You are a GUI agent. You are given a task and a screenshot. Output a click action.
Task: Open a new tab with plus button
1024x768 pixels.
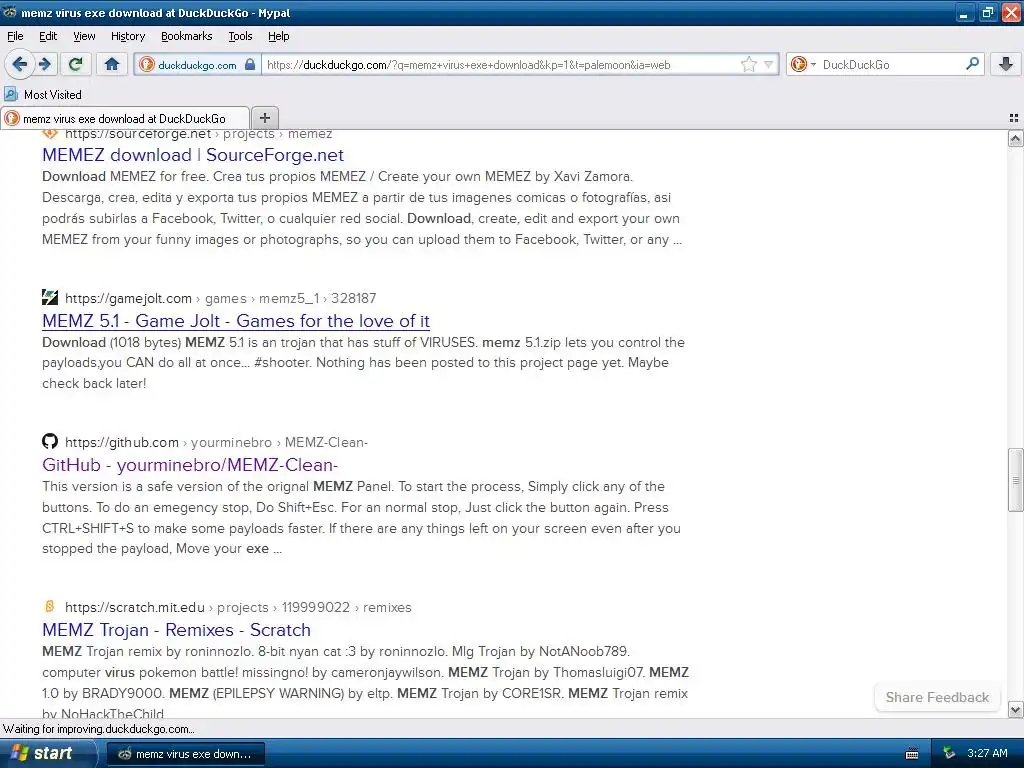264,118
